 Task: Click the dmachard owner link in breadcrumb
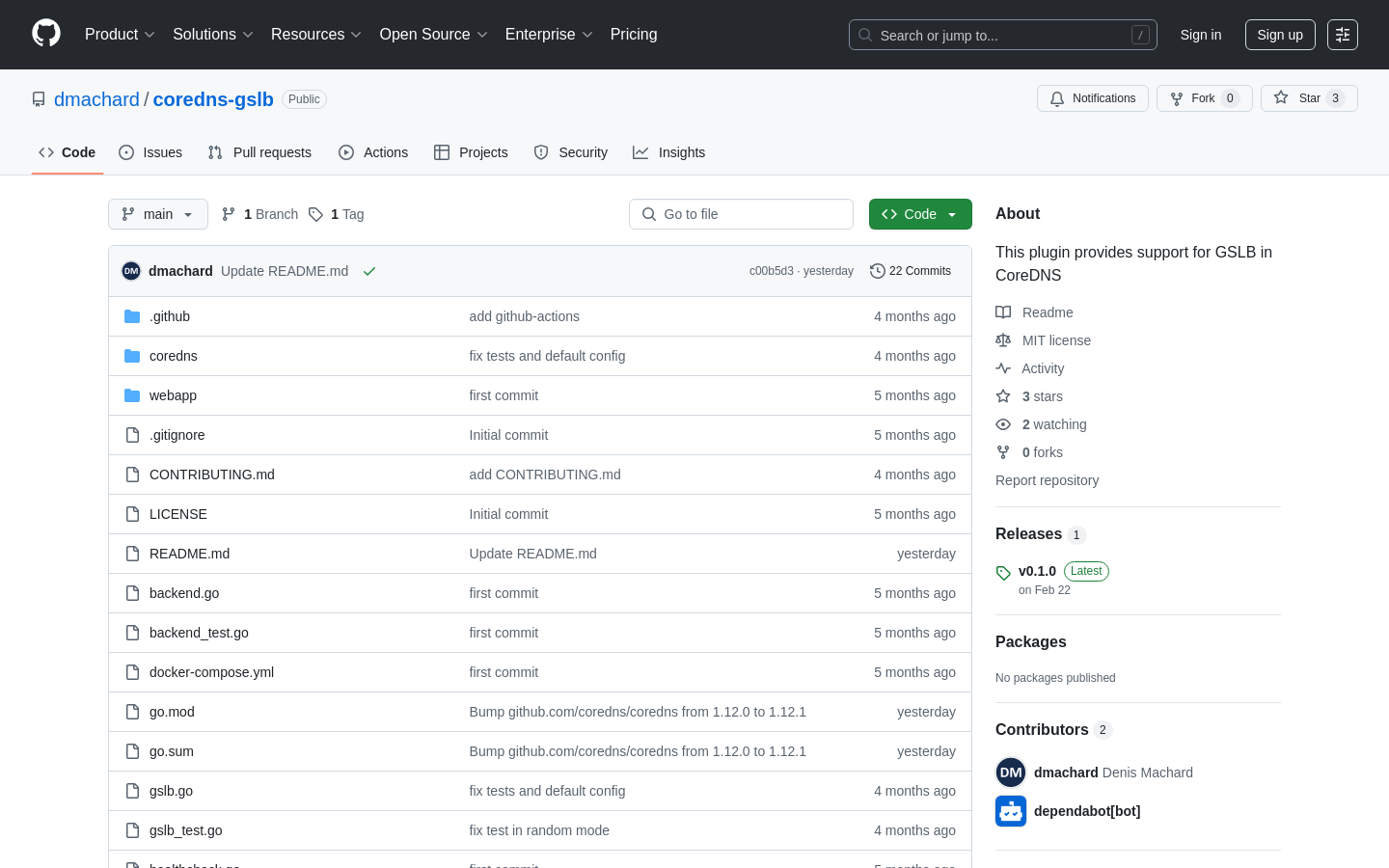pyautogui.click(x=96, y=99)
